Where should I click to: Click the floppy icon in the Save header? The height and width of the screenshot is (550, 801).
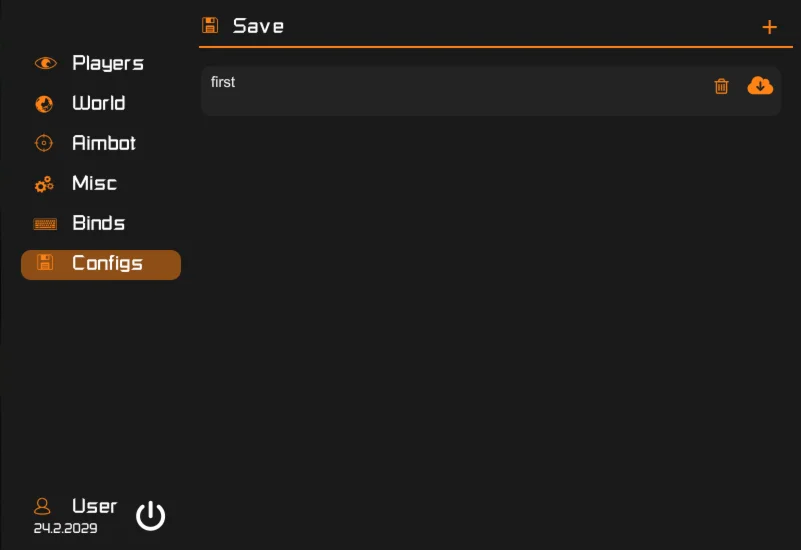210,26
